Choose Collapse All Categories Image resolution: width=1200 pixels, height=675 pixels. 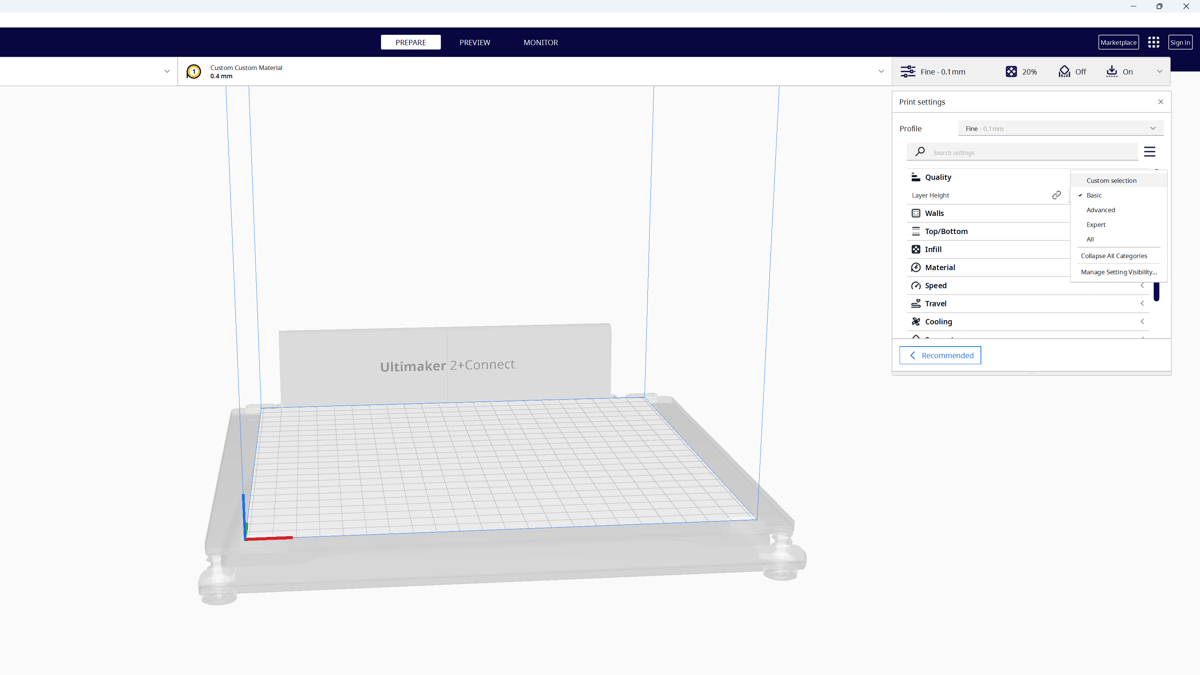point(1118,256)
